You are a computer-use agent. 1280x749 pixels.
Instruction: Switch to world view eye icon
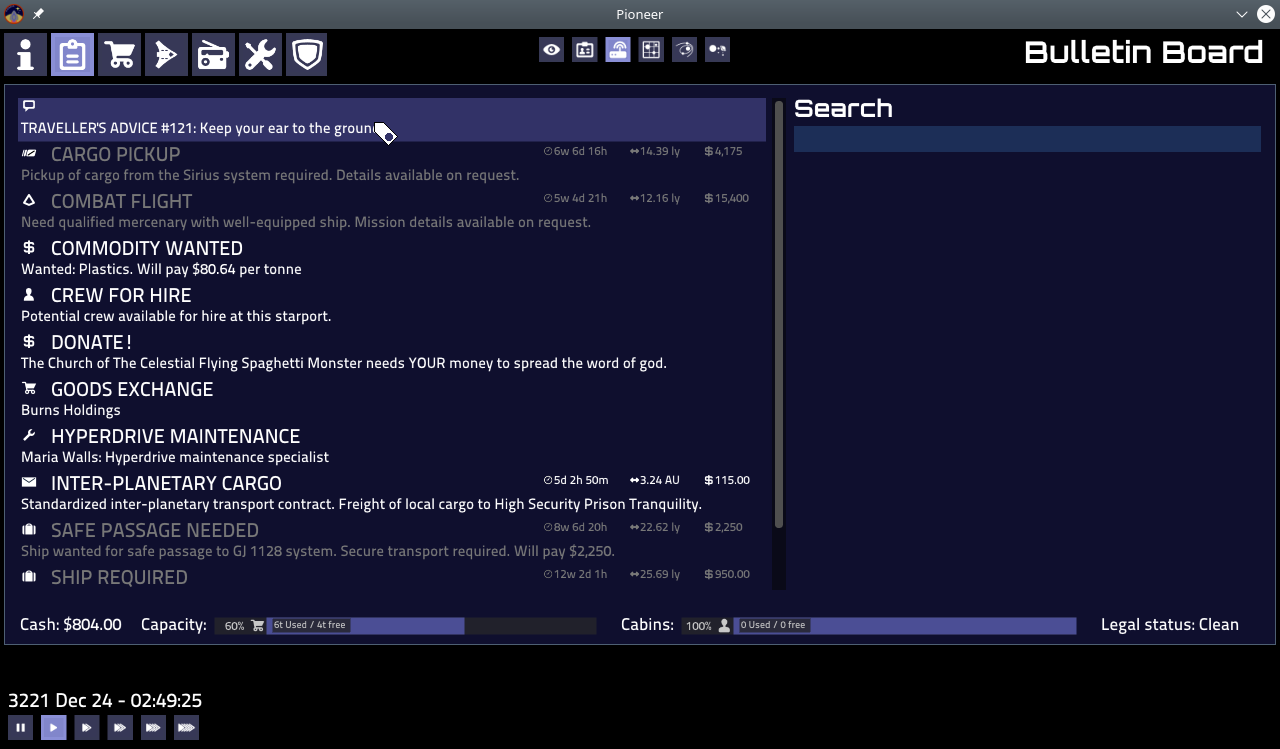[x=552, y=49]
